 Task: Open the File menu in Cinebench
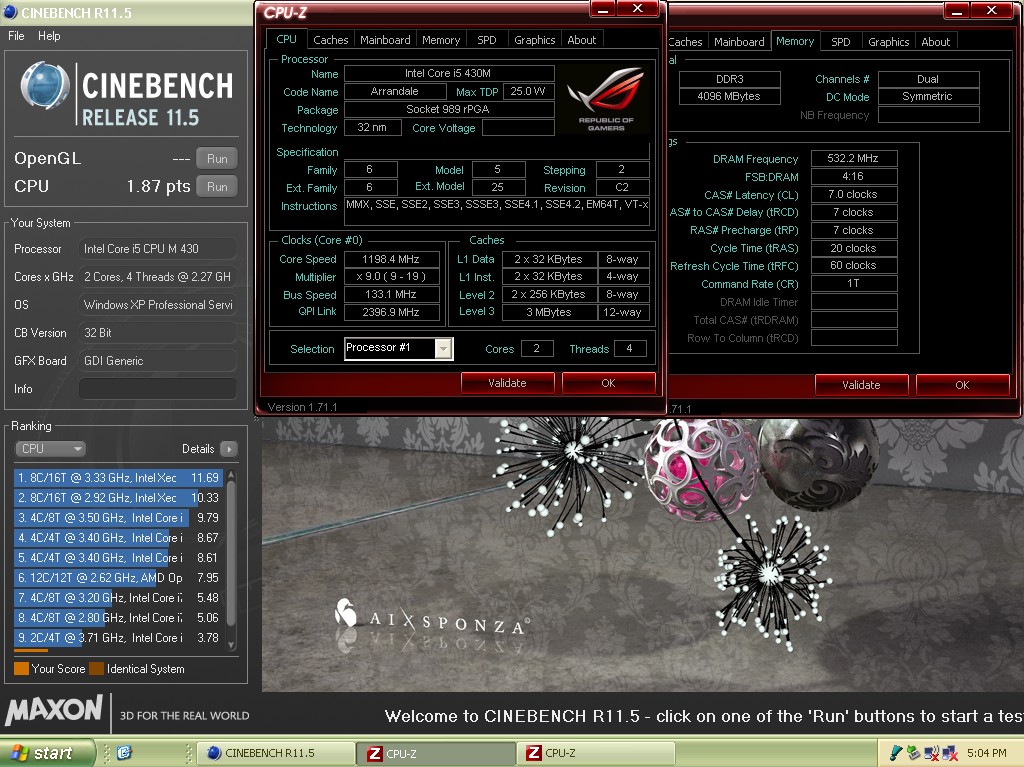point(16,36)
